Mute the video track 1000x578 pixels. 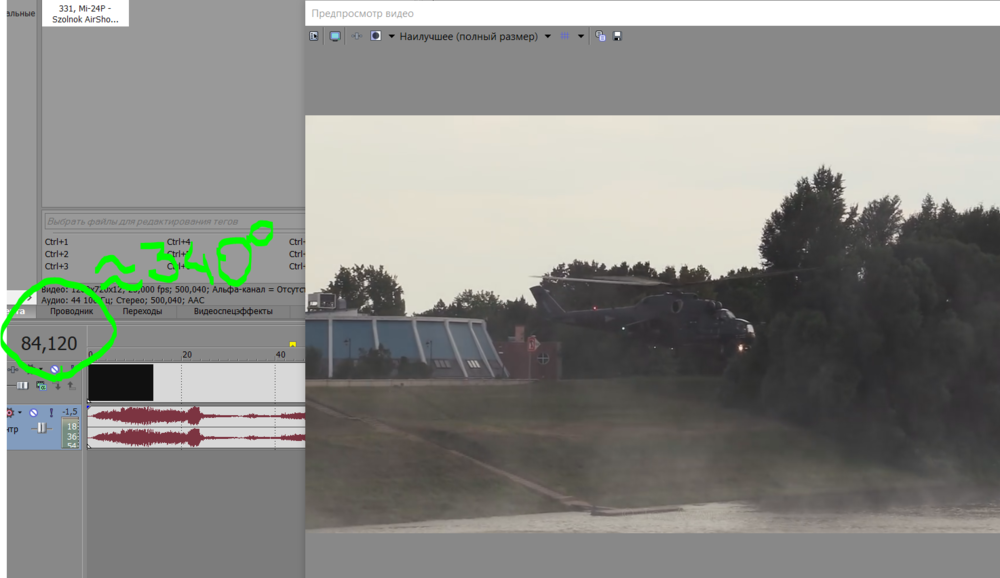click(x=55, y=369)
